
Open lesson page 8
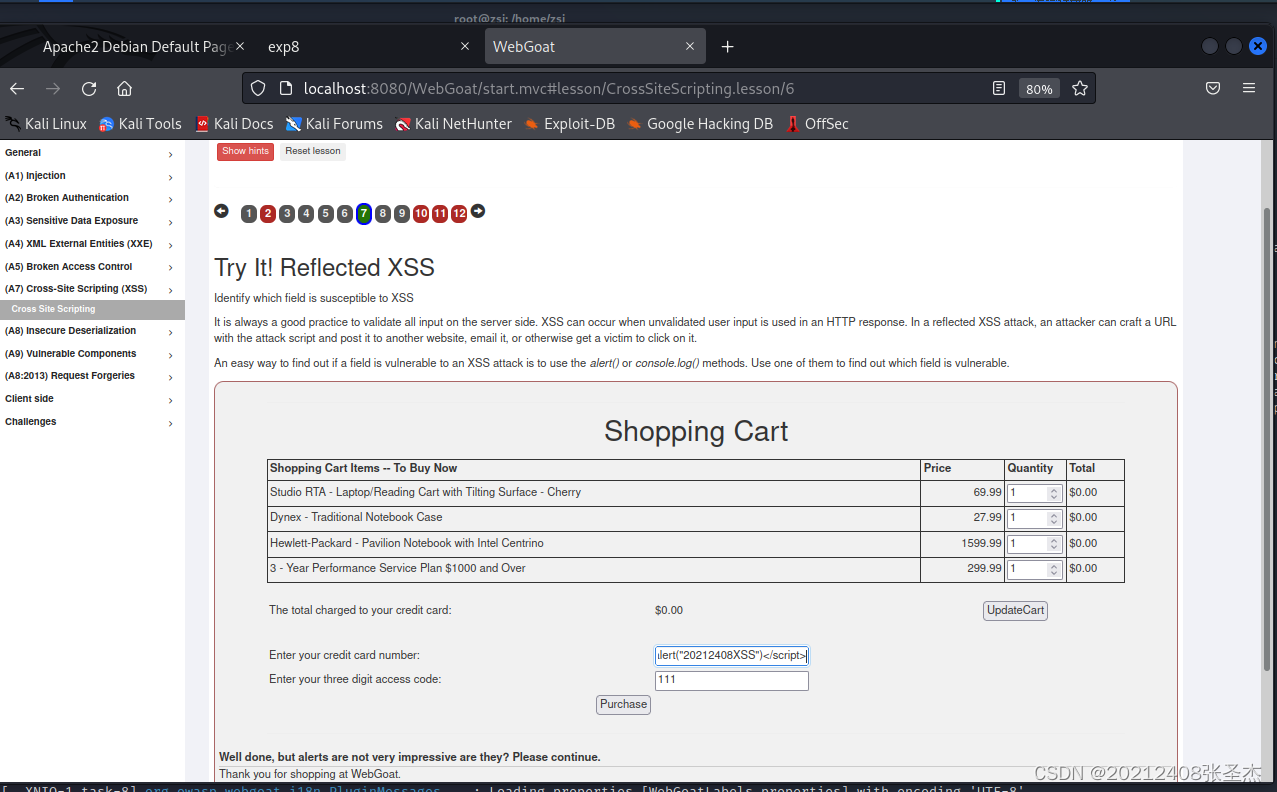pos(383,213)
